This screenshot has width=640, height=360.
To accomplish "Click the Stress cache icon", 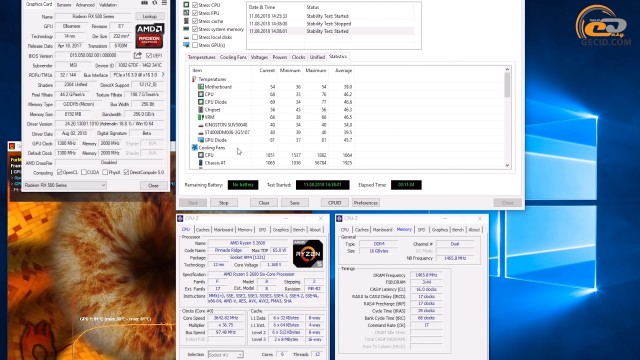I will pyautogui.click(x=186, y=21).
